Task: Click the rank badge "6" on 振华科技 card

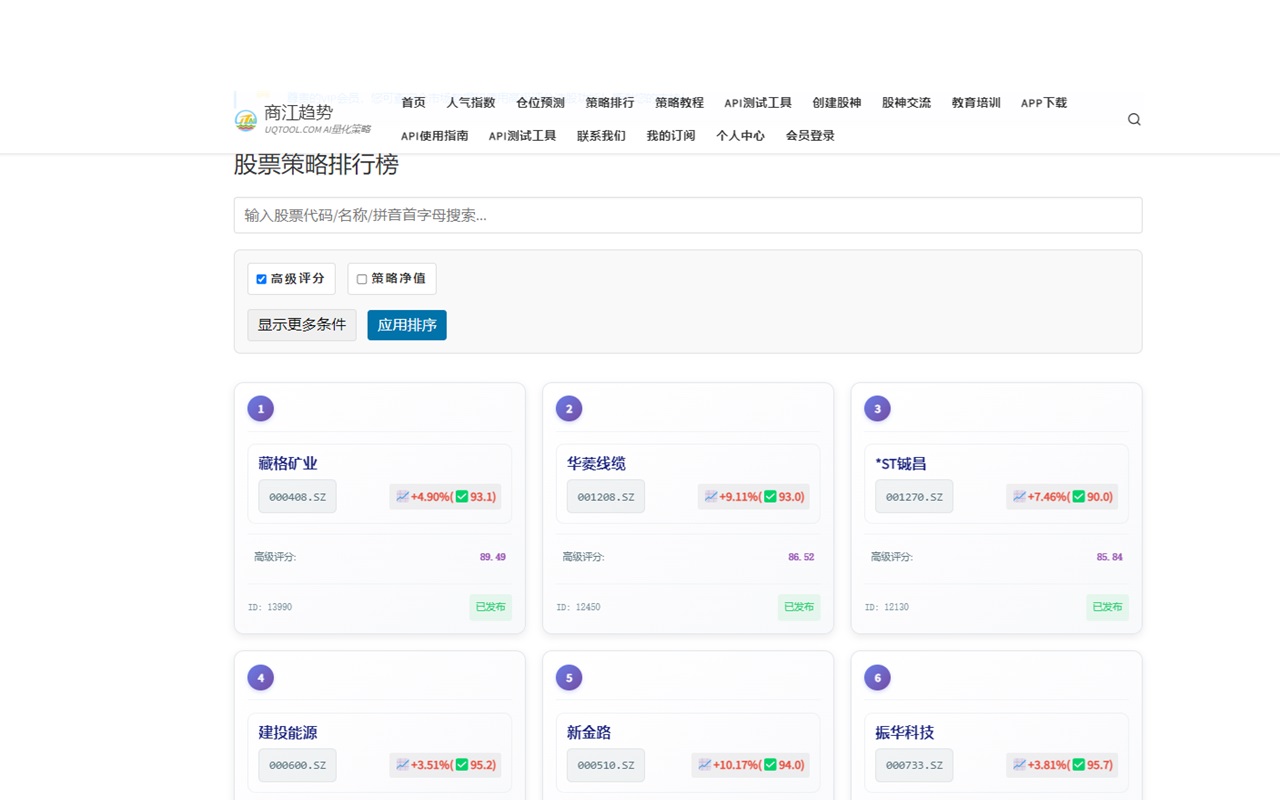Action: tap(877, 677)
